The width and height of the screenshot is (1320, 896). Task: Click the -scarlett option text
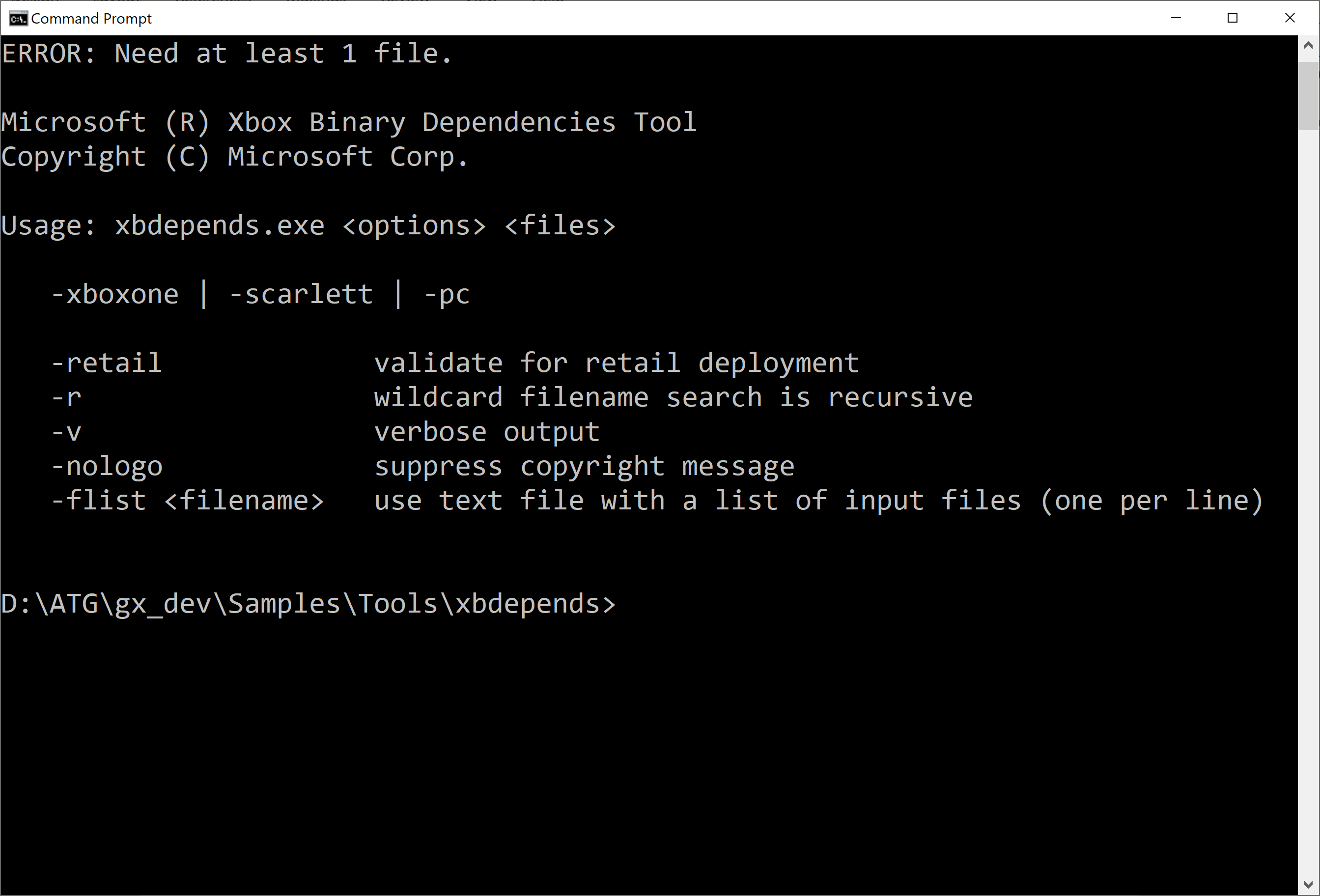pos(301,295)
